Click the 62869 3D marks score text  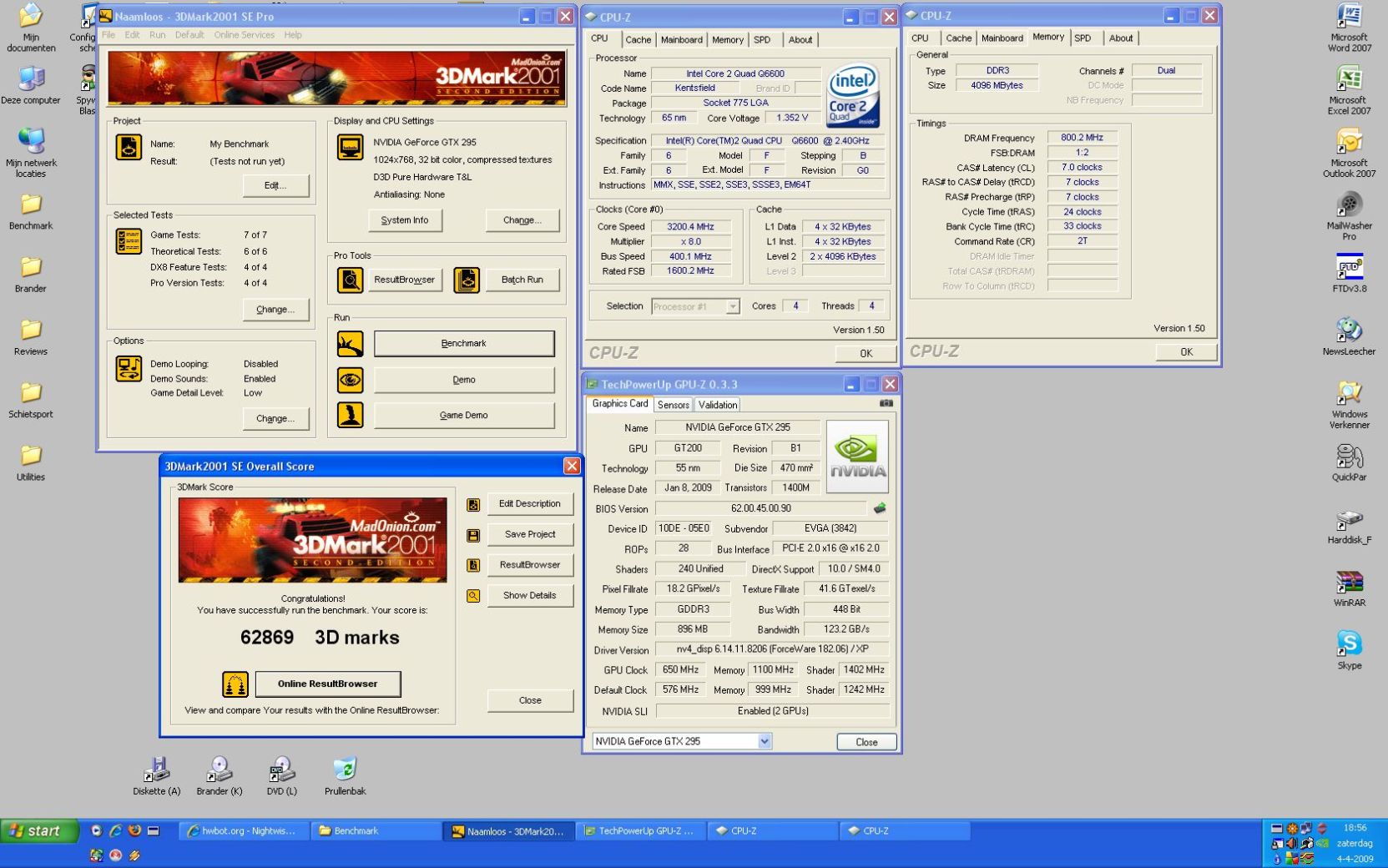320,638
